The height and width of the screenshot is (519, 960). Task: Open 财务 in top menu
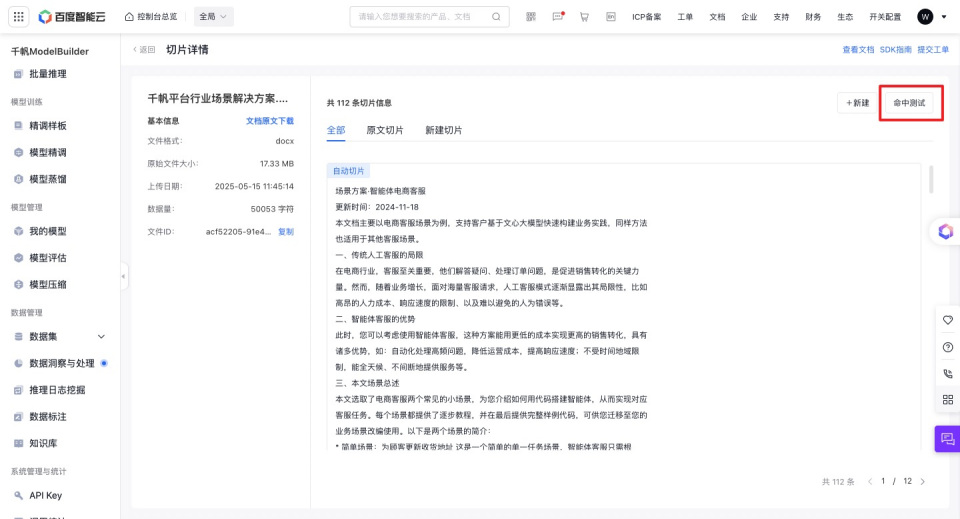pyautogui.click(x=813, y=17)
